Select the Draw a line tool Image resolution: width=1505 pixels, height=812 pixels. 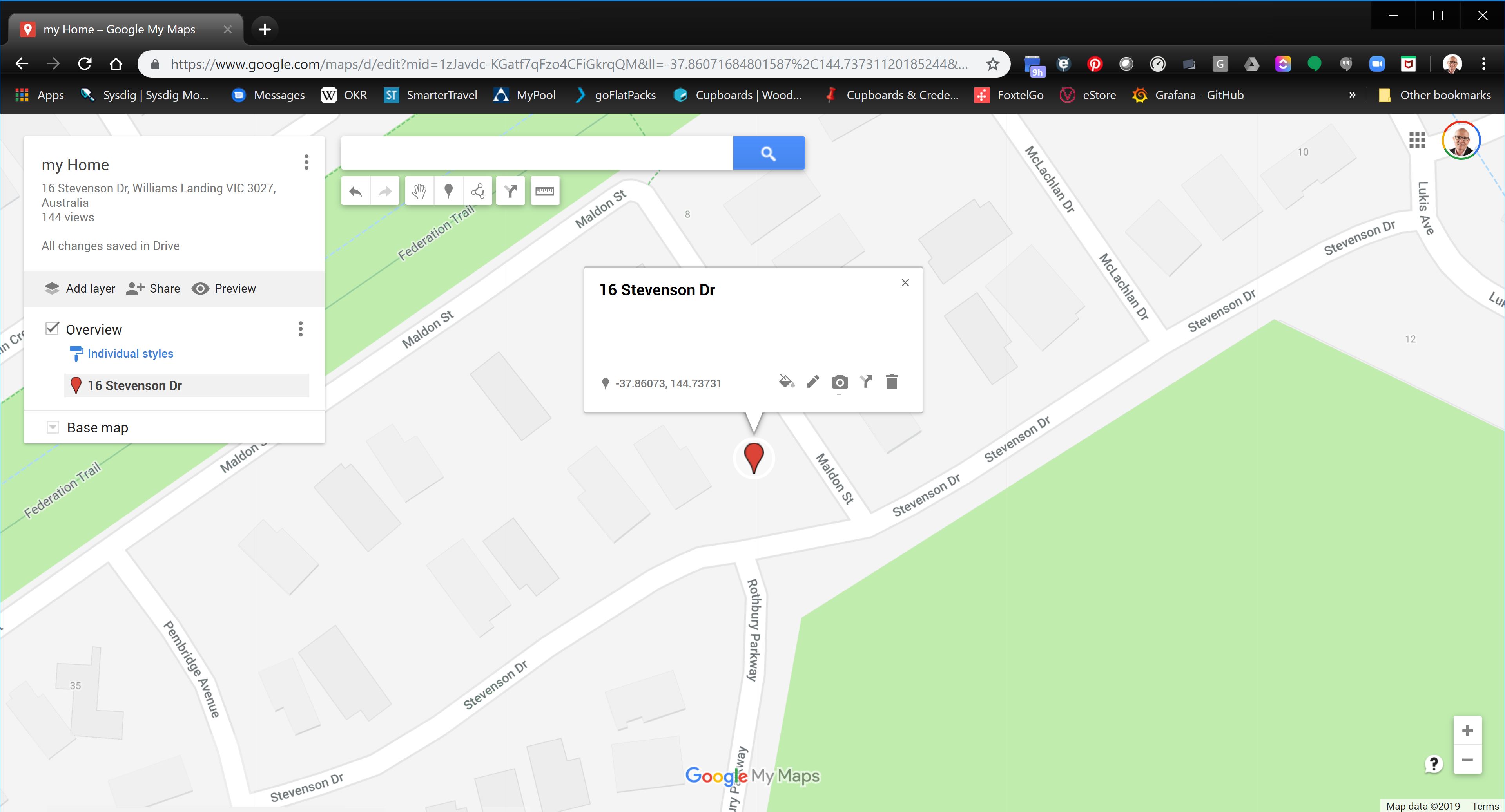click(478, 191)
